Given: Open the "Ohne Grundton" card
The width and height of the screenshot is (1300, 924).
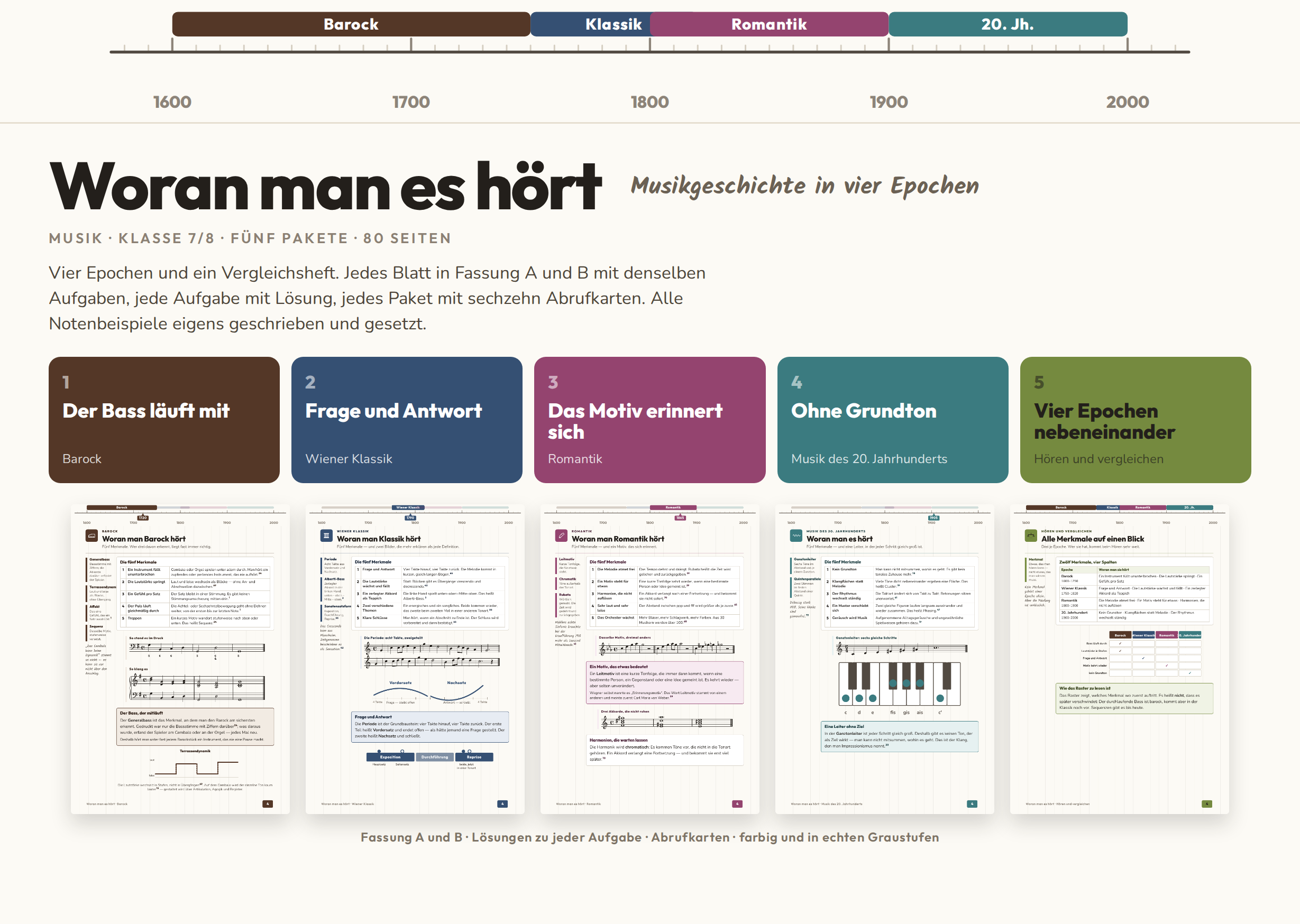Looking at the screenshot, I should 892,420.
